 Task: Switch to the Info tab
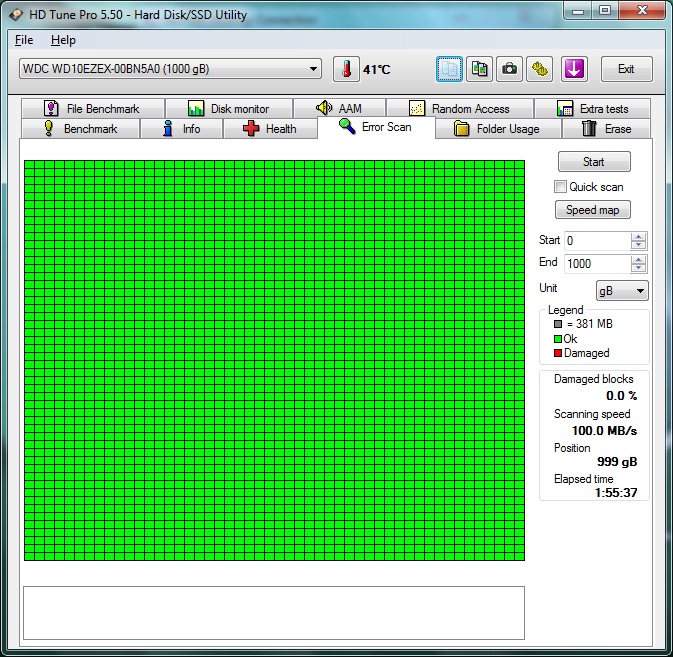pos(182,129)
